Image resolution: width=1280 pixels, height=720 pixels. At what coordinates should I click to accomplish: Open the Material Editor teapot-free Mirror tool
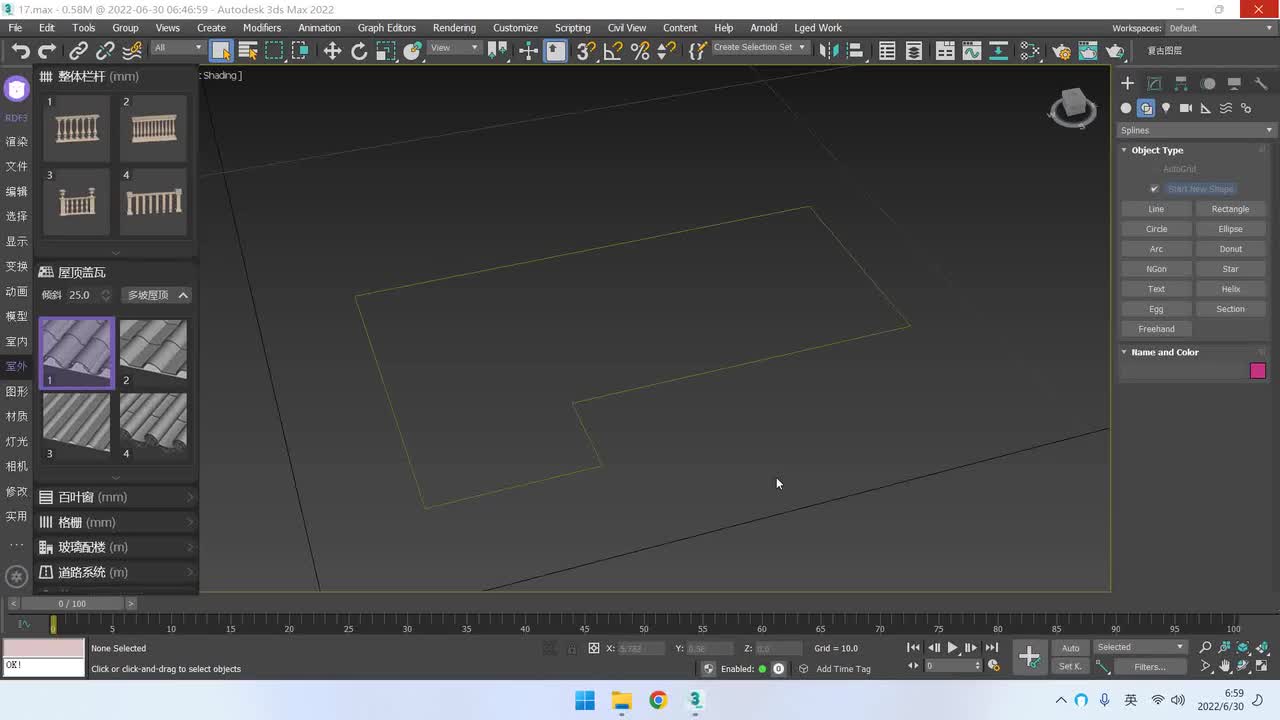tap(827, 51)
